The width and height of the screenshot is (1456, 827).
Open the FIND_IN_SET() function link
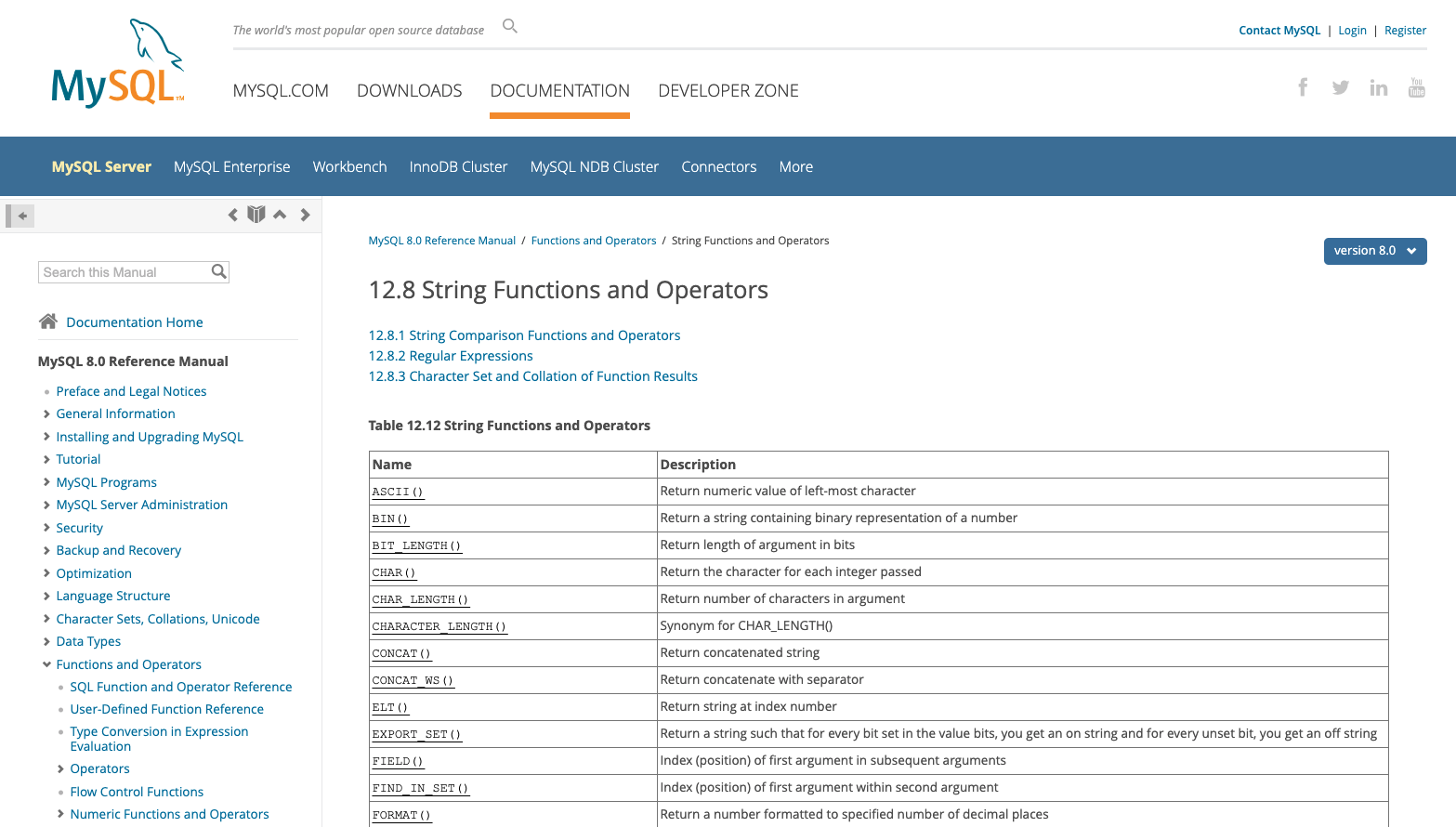click(420, 789)
